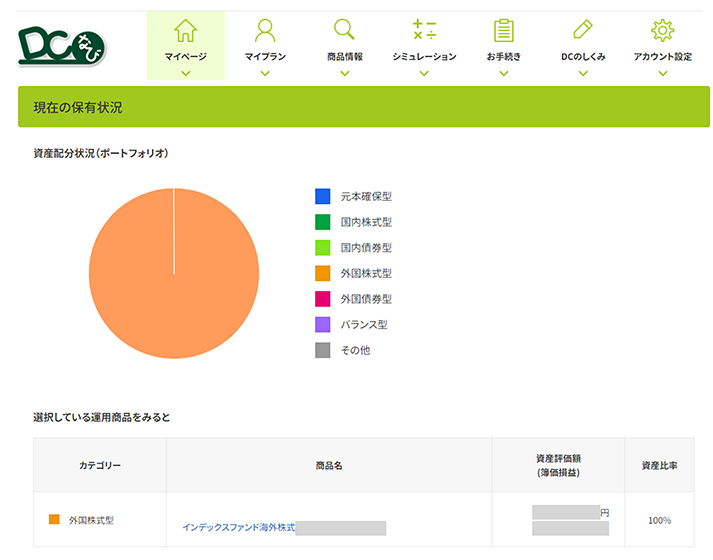Click the 100% ratio cell

point(659,520)
